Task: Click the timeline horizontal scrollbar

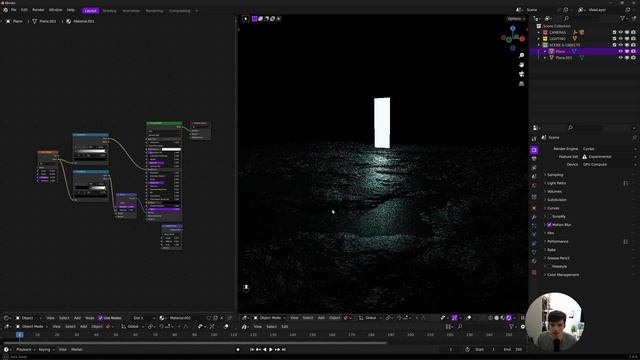Action: 195,343
